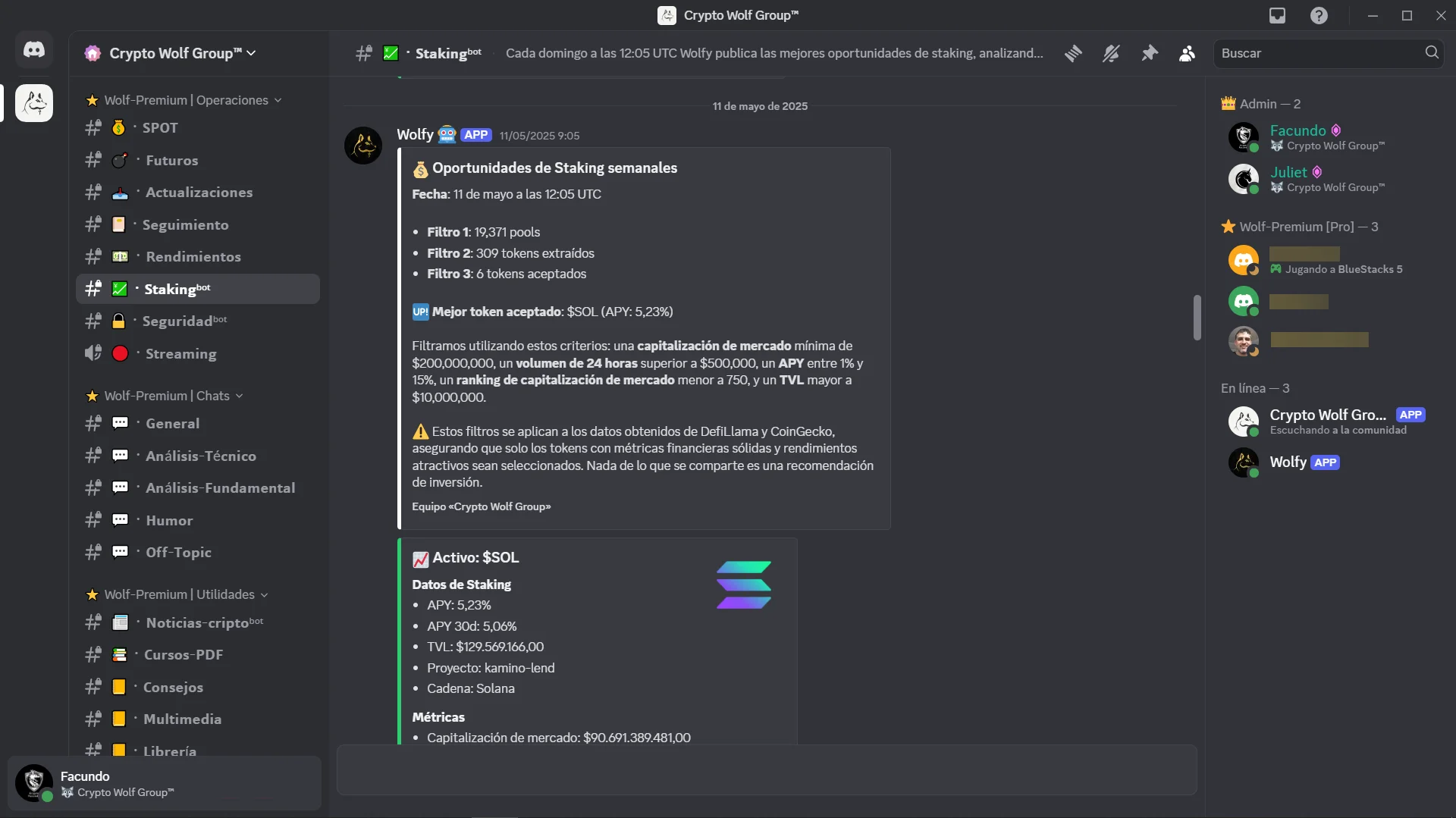Open the Noticias-cripto bot channel
The height and width of the screenshot is (818, 1456).
pyautogui.click(x=198, y=623)
